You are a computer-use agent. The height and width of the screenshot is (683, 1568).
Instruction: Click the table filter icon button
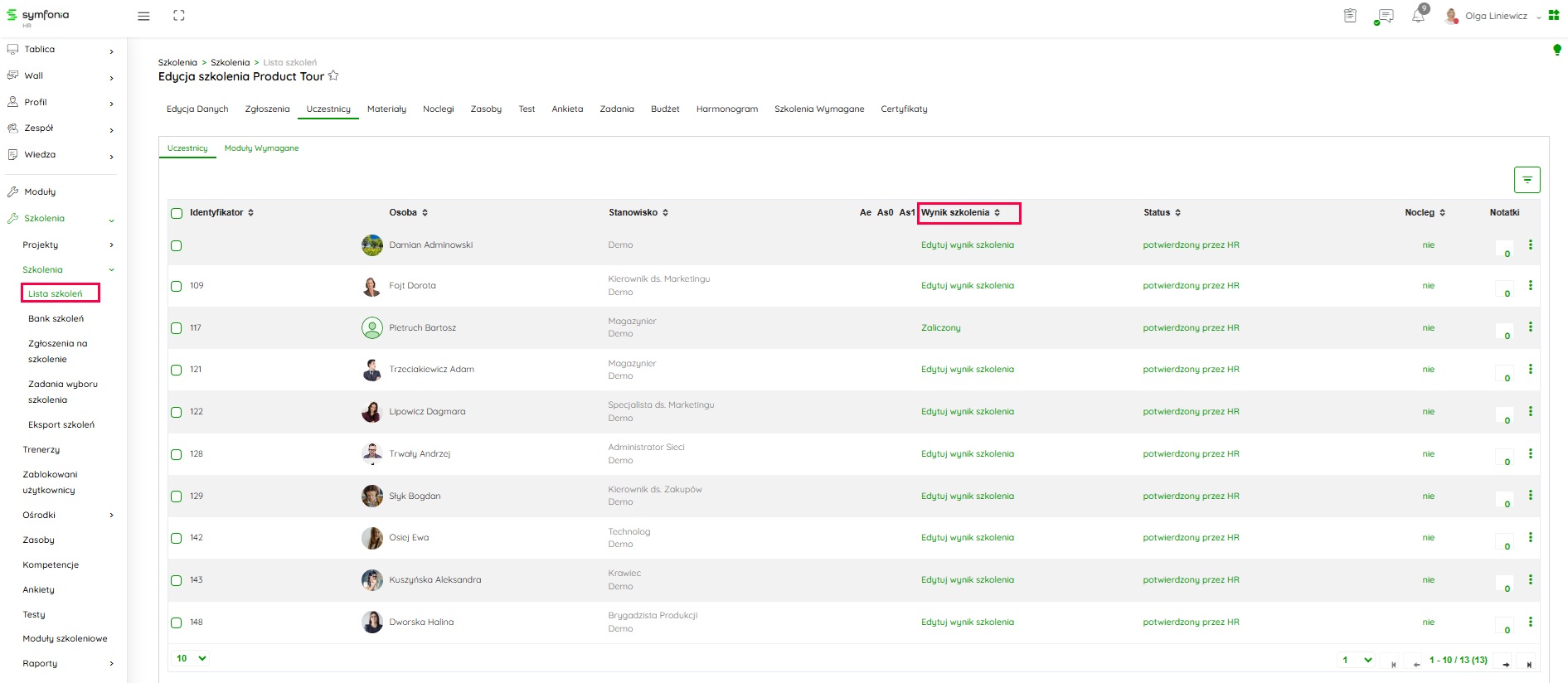click(x=1527, y=180)
